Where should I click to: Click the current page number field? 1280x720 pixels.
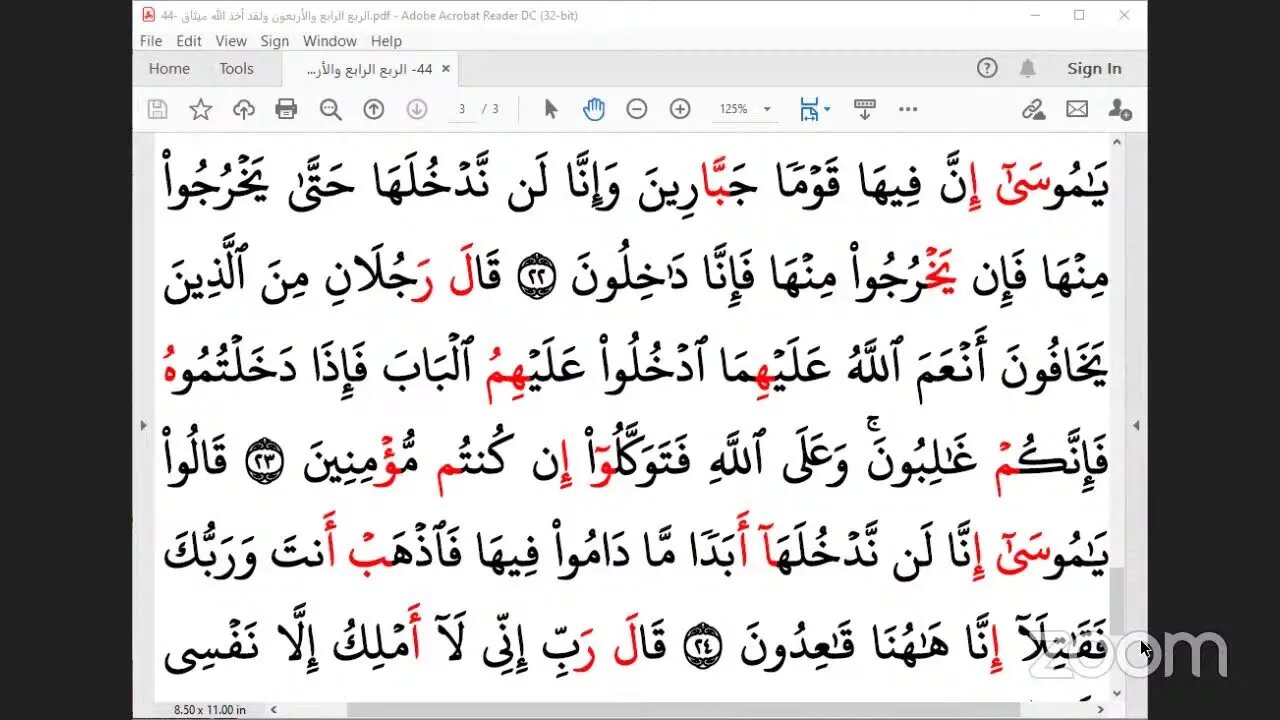pyautogui.click(x=462, y=109)
